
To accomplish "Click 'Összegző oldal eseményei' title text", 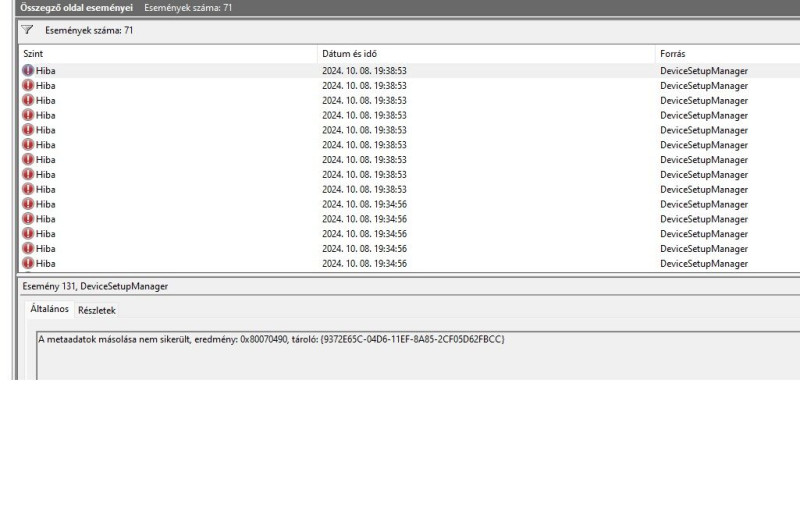I will click(x=77, y=8).
